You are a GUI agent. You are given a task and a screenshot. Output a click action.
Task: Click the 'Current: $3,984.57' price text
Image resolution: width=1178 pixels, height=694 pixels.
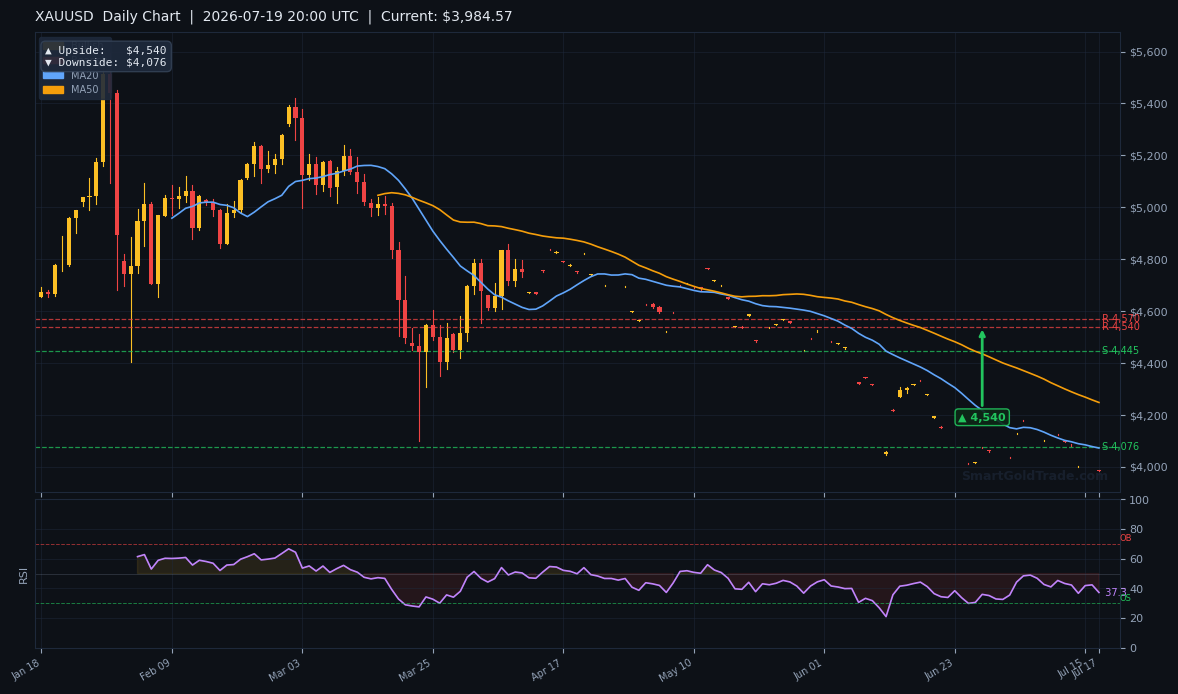[x=447, y=17]
